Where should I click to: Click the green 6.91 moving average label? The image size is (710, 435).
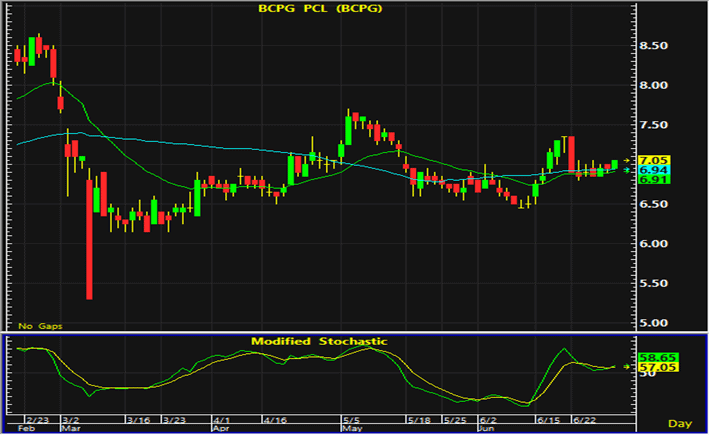point(653,180)
